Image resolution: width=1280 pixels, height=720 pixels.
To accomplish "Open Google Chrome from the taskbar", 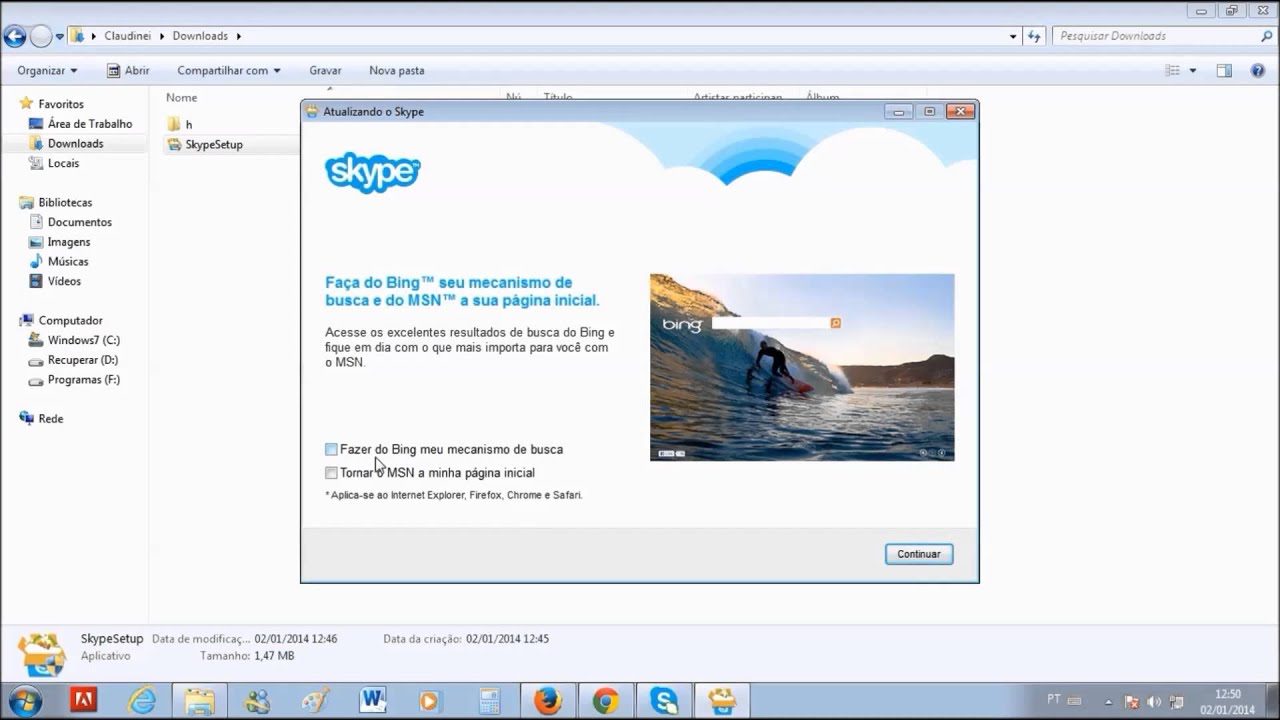I will pyautogui.click(x=605, y=701).
